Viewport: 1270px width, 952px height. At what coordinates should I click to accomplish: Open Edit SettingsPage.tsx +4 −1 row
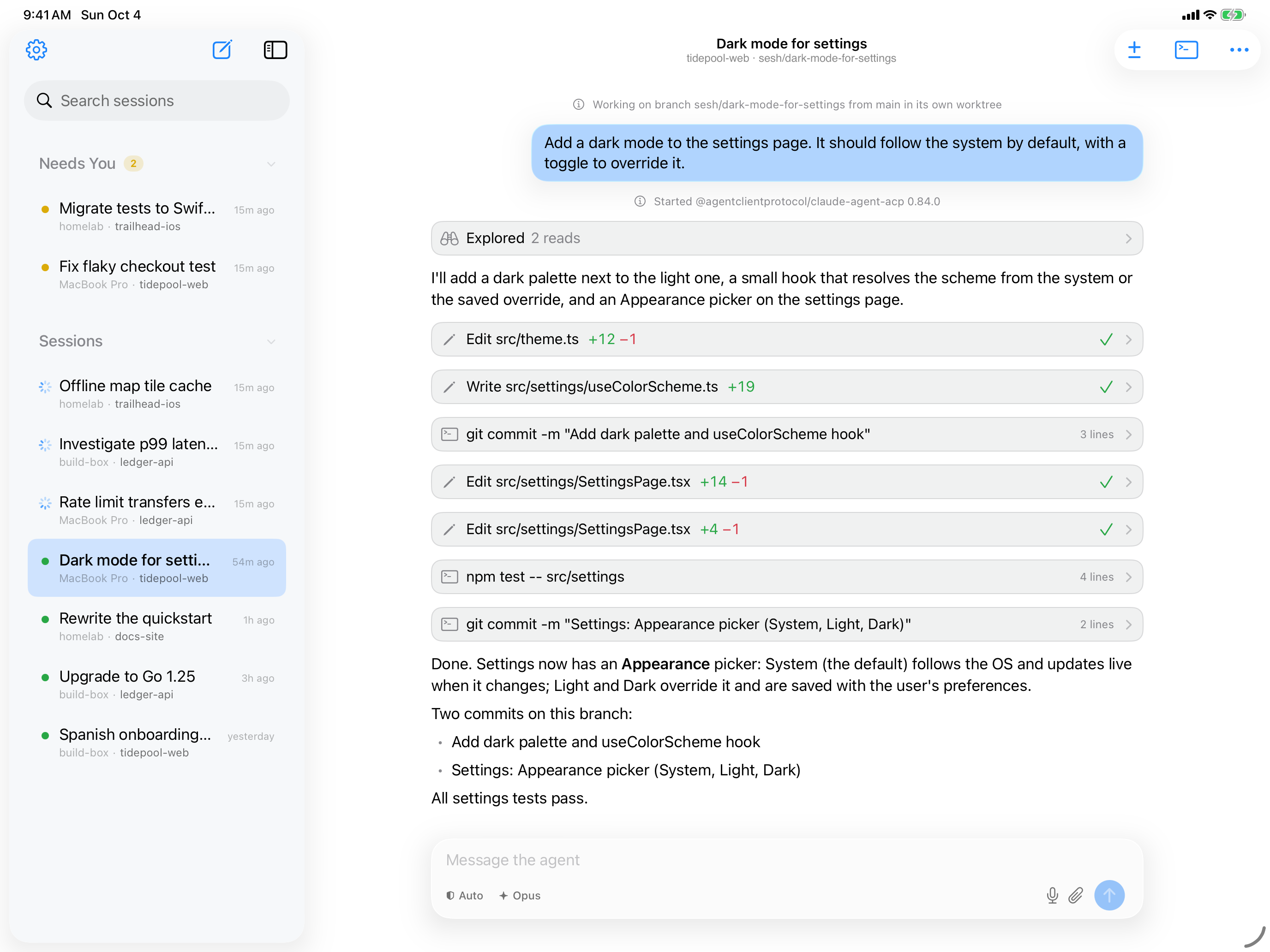tap(786, 530)
